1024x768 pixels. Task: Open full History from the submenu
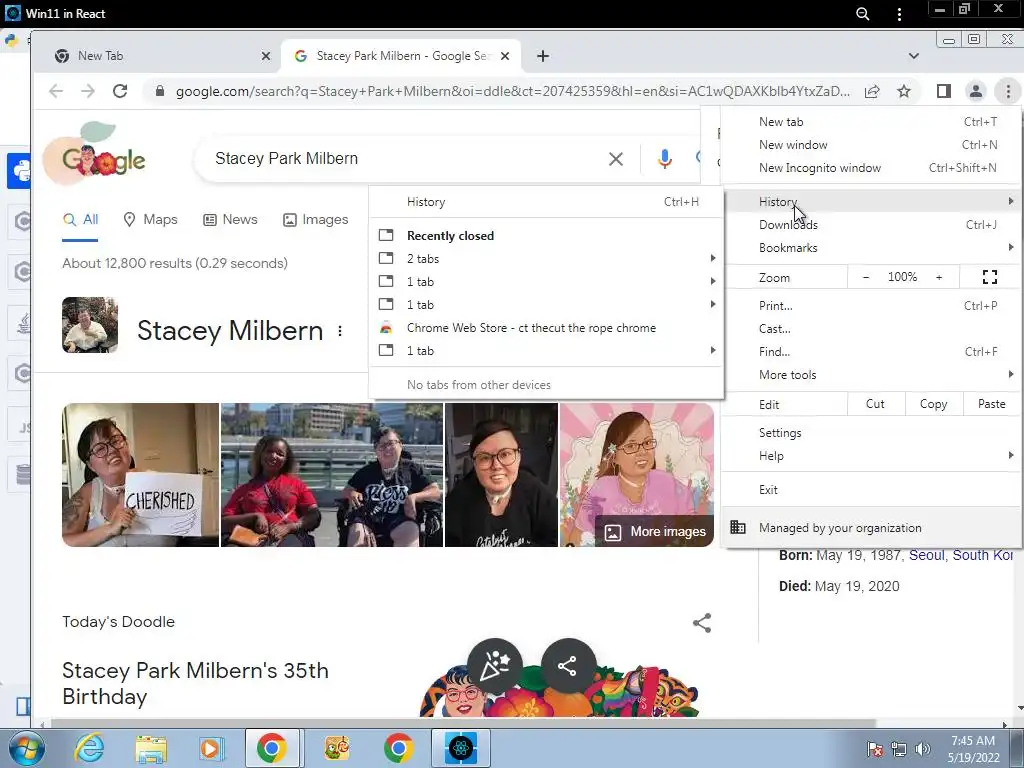pos(547,202)
